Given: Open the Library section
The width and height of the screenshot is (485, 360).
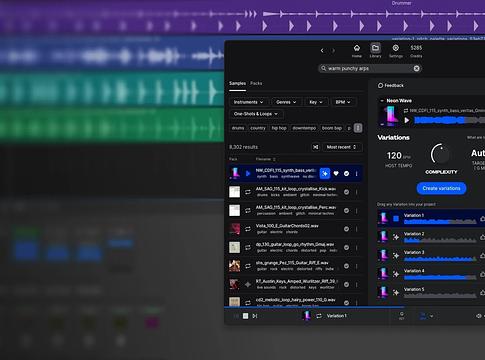Looking at the screenshot, I should pyautogui.click(x=375, y=51).
